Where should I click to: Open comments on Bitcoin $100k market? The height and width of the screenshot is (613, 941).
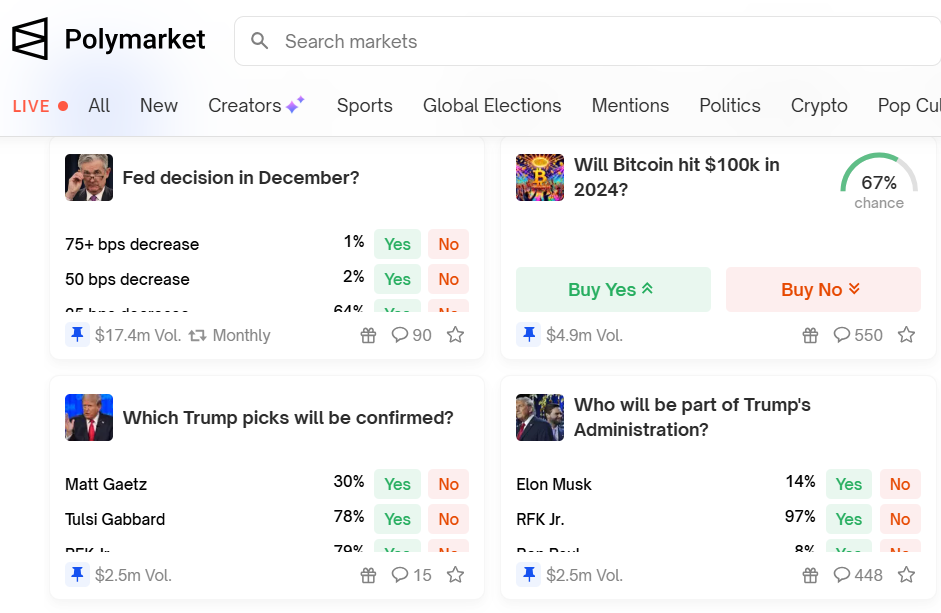[858, 335]
